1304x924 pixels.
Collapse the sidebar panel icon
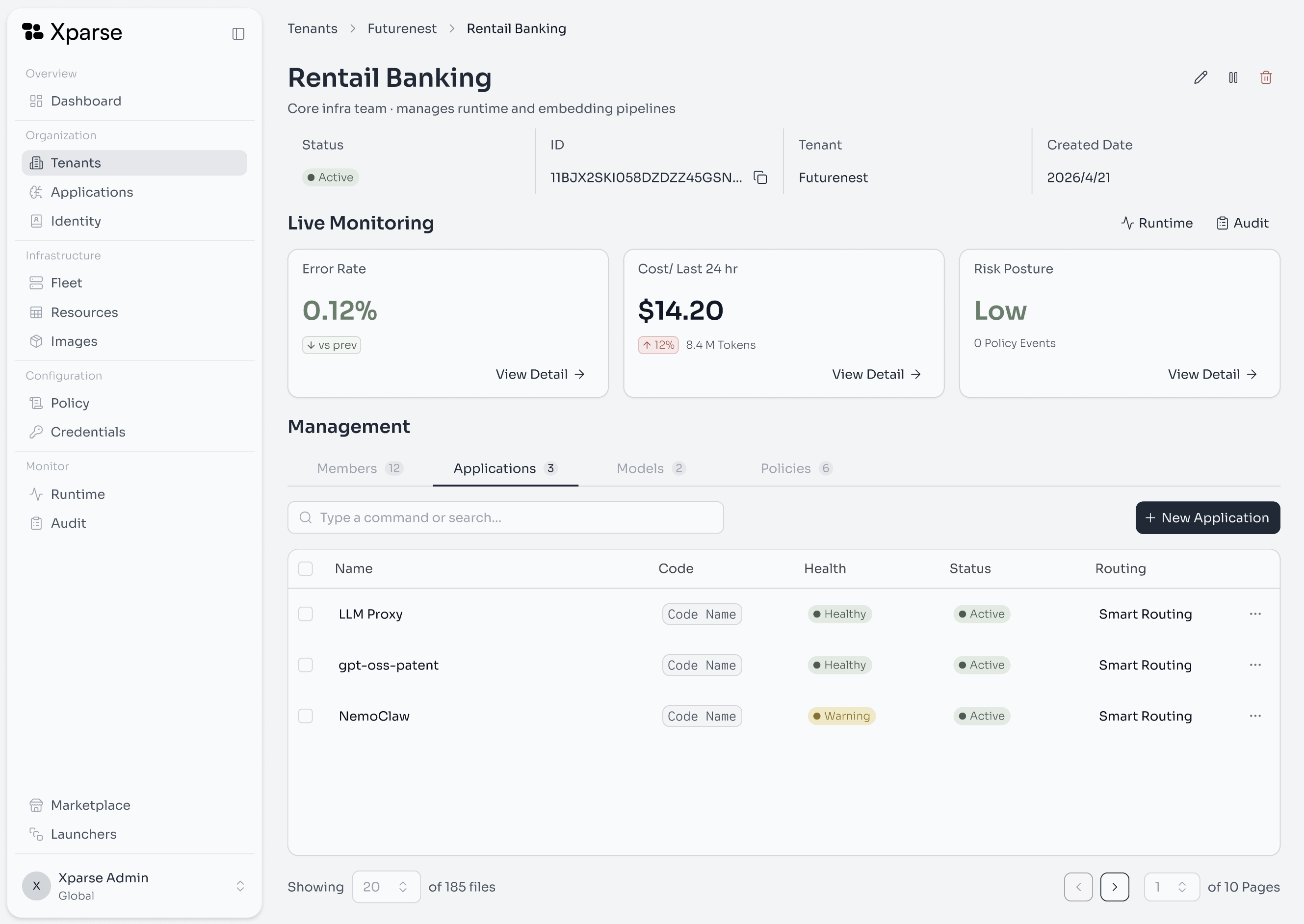(x=238, y=34)
